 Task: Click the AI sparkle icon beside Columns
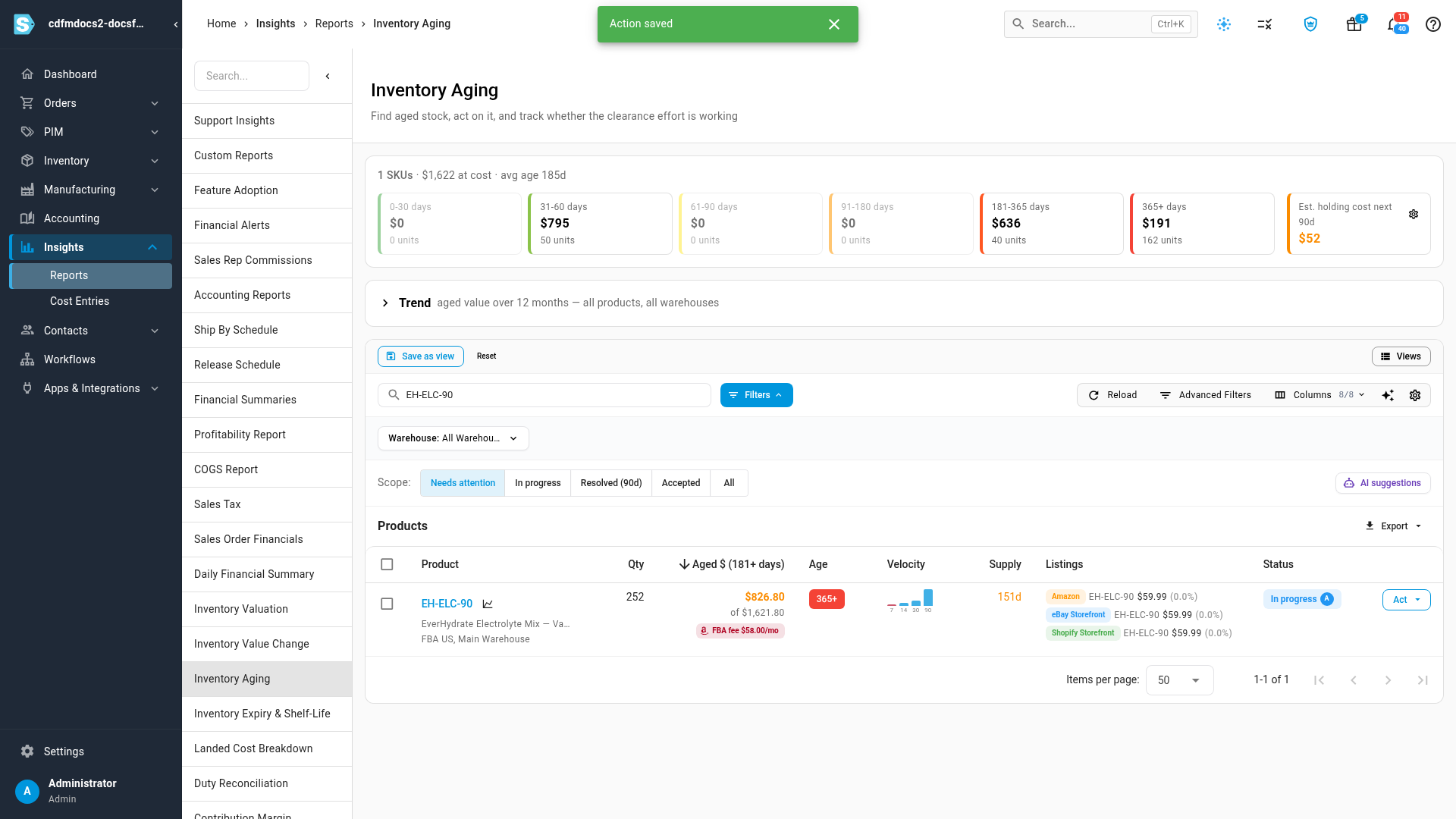pos(1388,395)
